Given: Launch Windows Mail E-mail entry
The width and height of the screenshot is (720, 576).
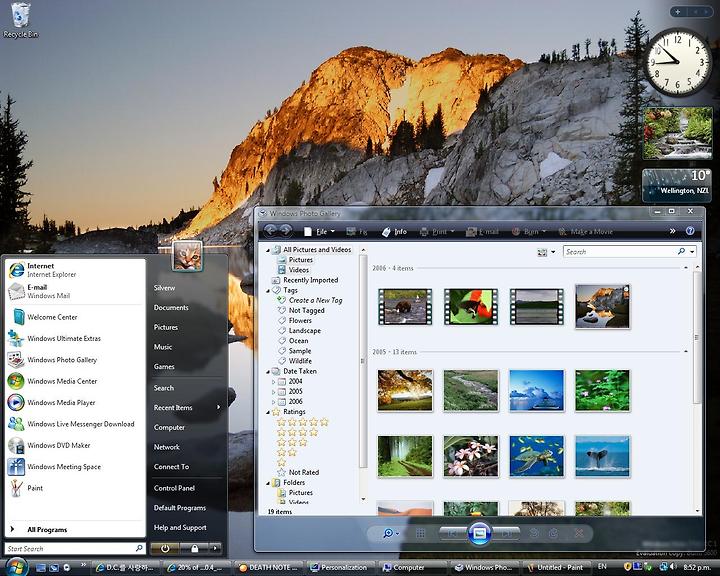Looking at the screenshot, I should pos(75,291).
